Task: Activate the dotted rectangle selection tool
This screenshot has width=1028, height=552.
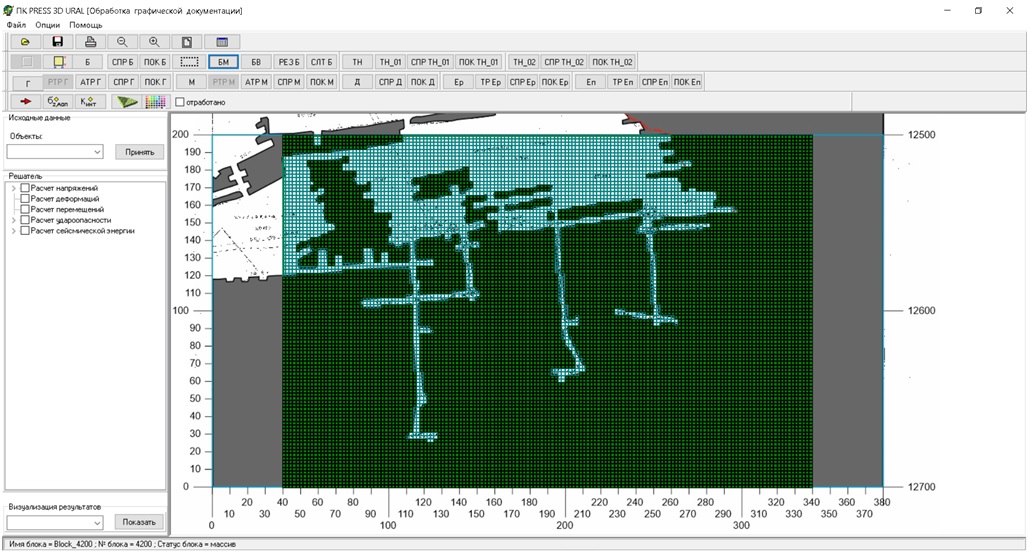Action: 189,62
